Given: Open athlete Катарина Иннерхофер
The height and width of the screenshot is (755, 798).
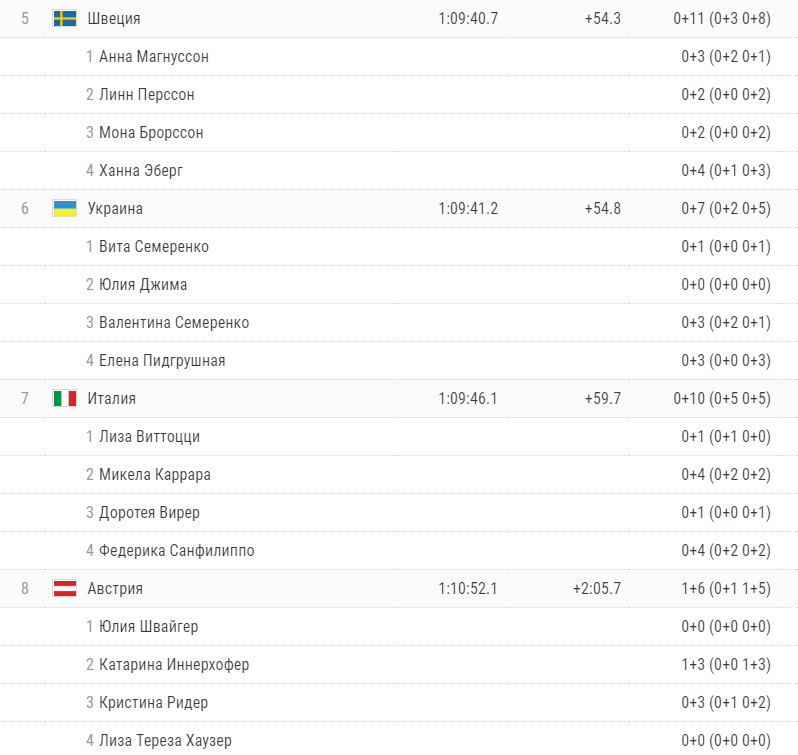Looking at the screenshot, I should click(x=174, y=664).
